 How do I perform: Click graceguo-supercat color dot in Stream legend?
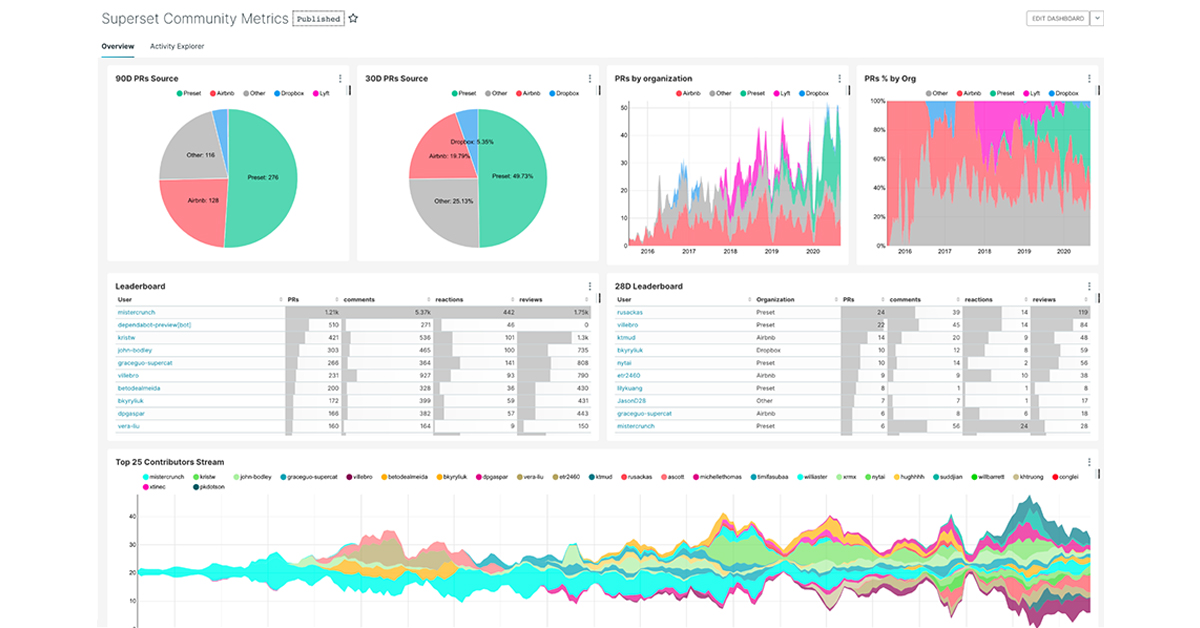point(284,477)
